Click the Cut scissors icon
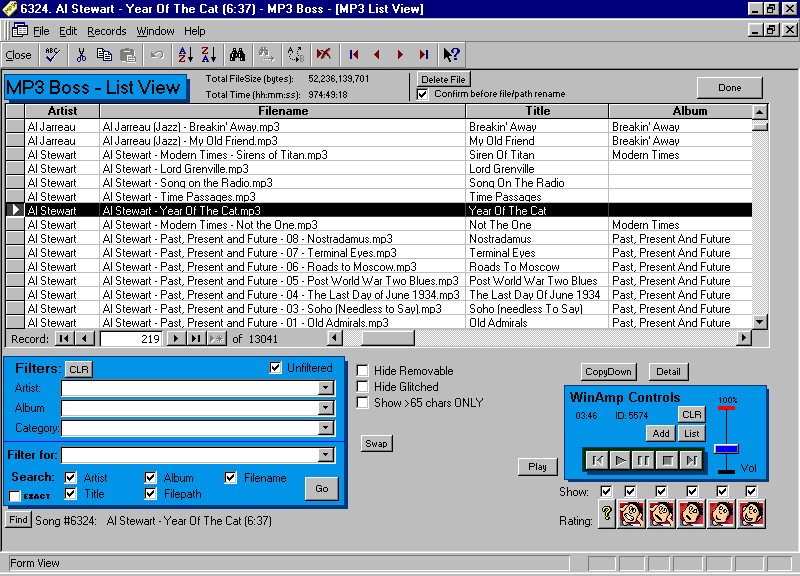 point(82,55)
